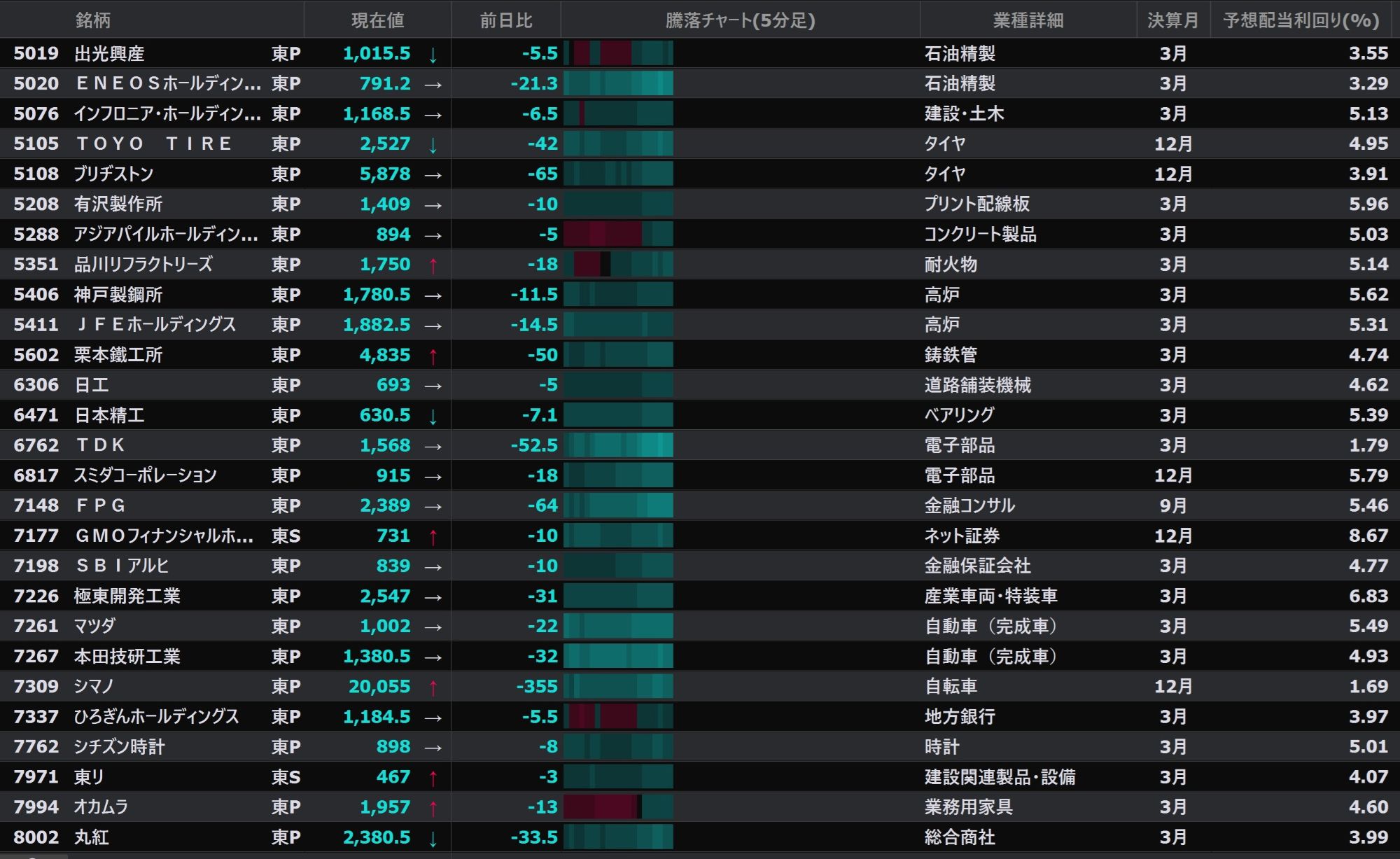The width and height of the screenshot is (1400, 859).
Task: Sort by the 前日比 column header
Action: tap(505, 20)
